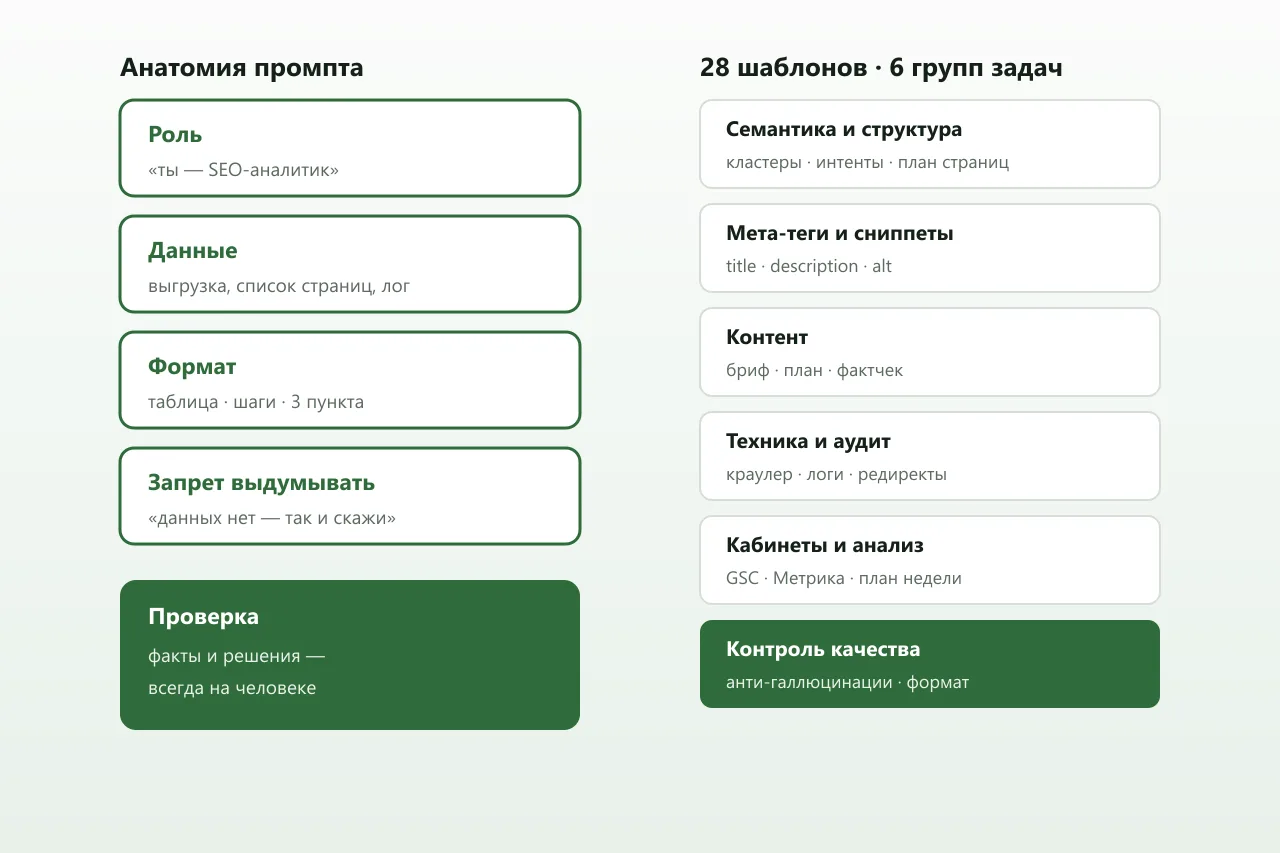Click the line 'всегда на человеке'
The image size is (1280, 853).
[x=232, y=688]
